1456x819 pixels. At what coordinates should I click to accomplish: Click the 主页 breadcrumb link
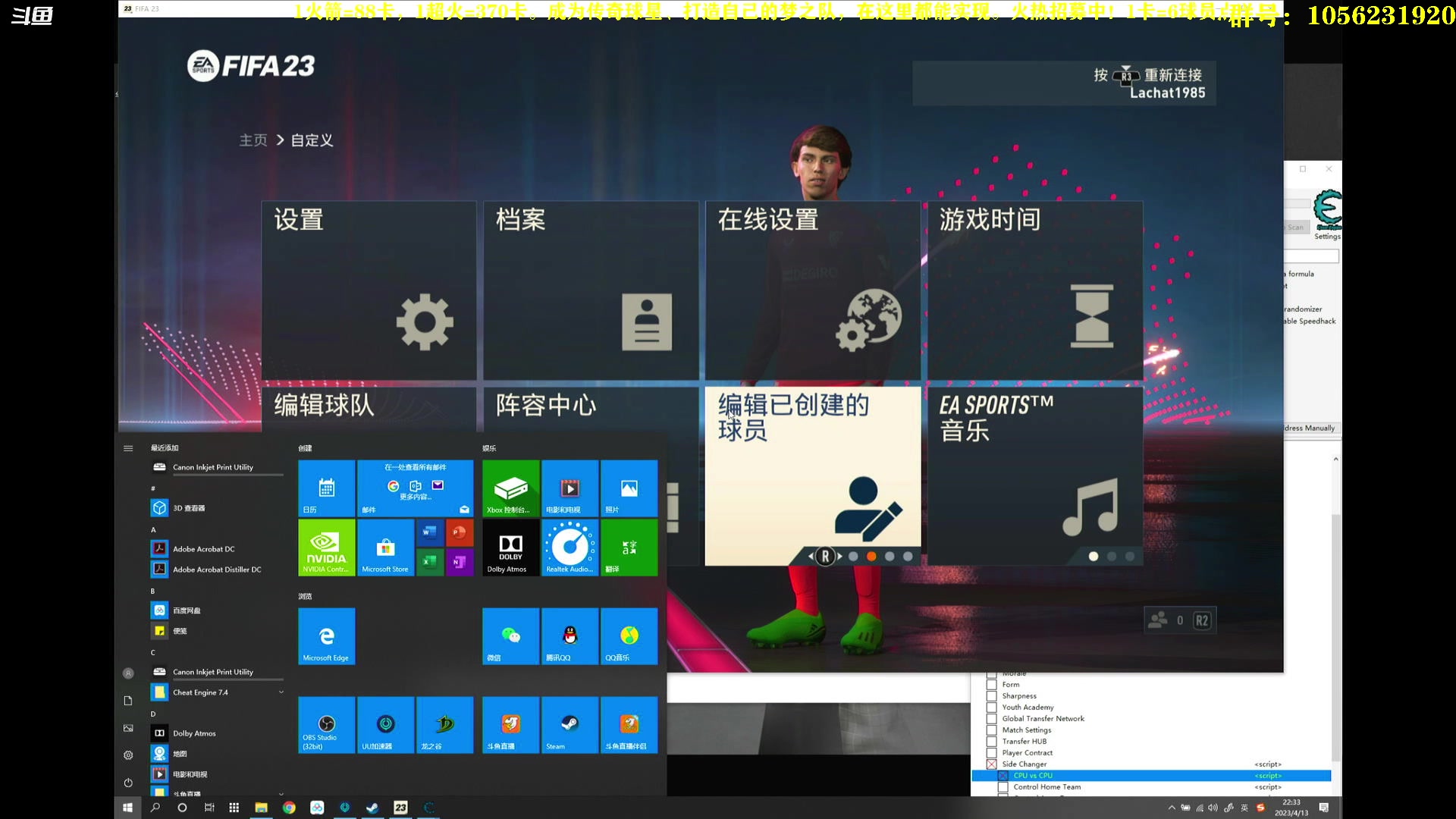coord(253,140)
